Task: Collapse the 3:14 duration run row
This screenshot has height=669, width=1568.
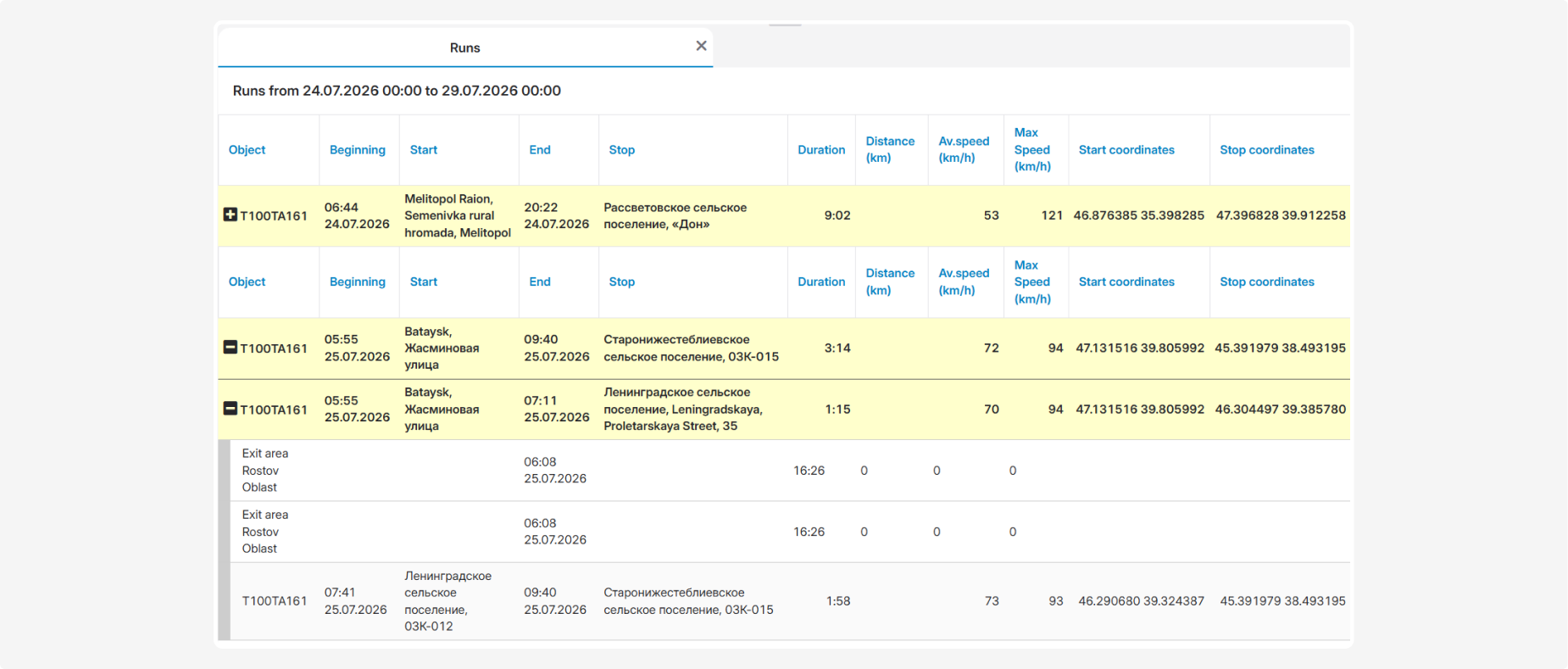Action: (x=230, y=347)
